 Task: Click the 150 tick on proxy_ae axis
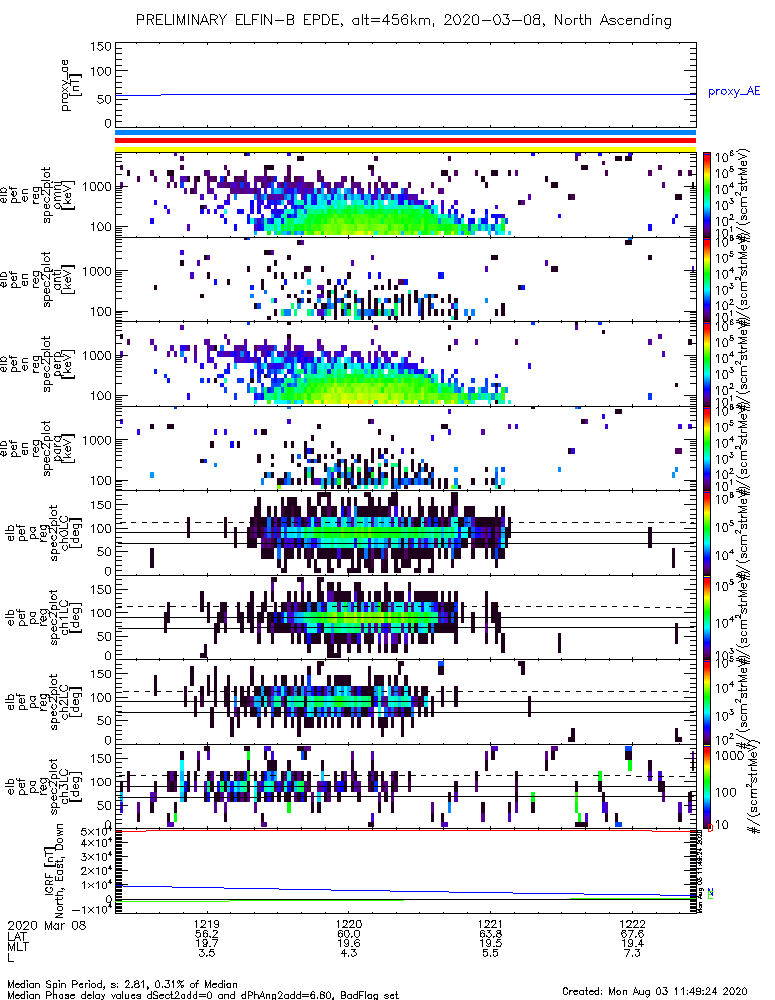click(x=101, y=47)
